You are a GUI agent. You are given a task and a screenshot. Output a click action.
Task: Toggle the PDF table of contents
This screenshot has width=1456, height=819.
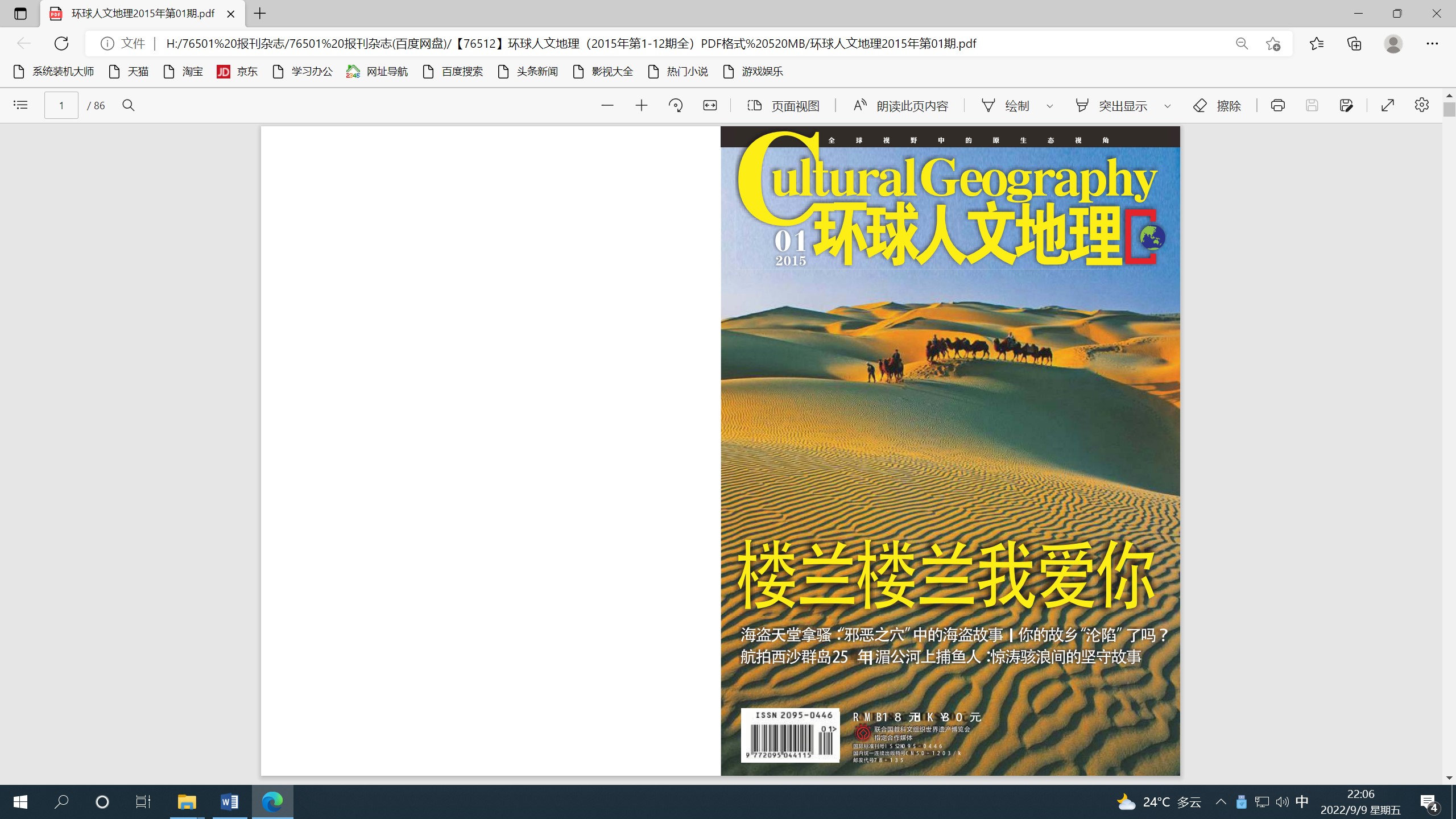pyautogui.click(x=20, y=105)
